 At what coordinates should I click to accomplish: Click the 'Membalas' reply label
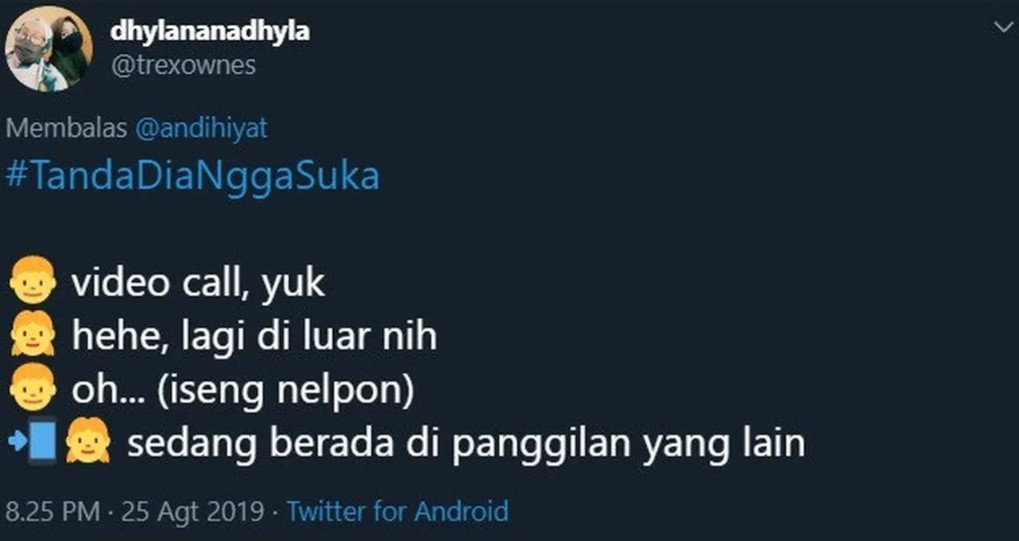(66, 128)
